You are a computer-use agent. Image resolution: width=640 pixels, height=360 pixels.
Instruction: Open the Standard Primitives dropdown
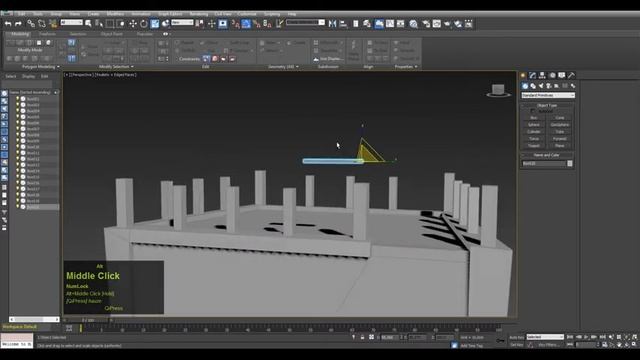[548, 95]
